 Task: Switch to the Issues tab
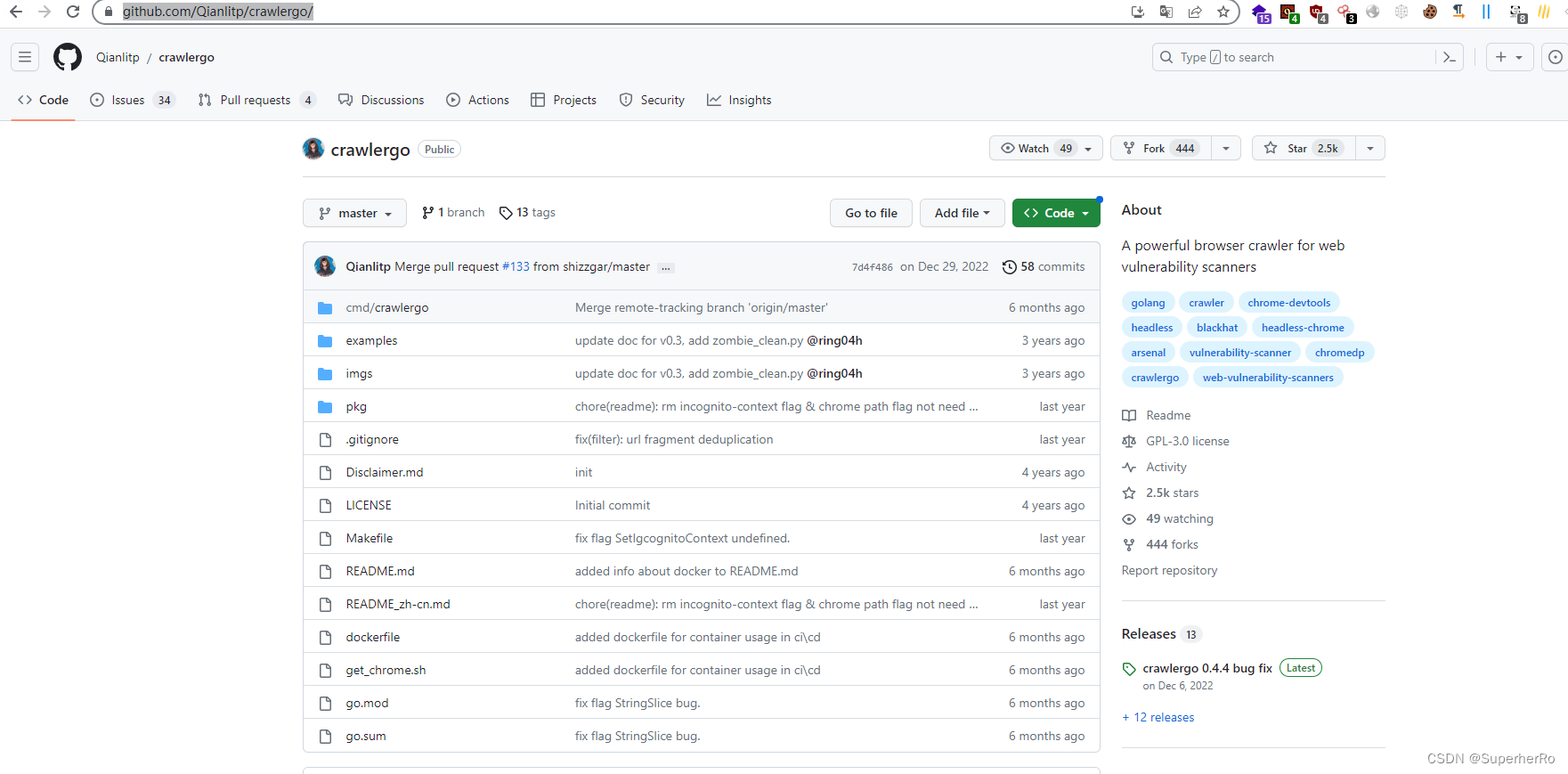pyautogui.click(x=132, y=100)
